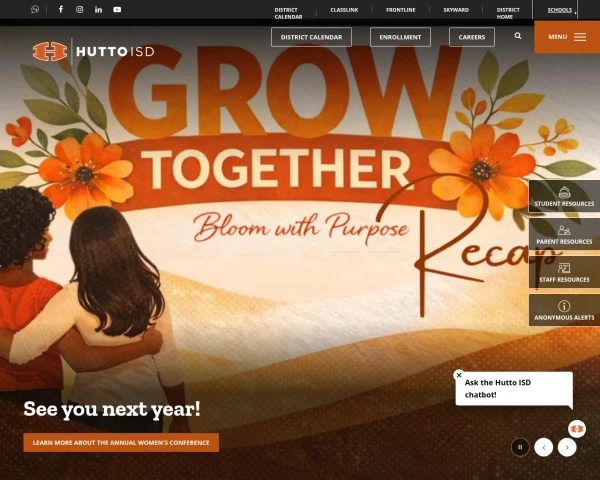Go to District Home
Viewport: 600px width, 480px height.
(x=508, y=13)
